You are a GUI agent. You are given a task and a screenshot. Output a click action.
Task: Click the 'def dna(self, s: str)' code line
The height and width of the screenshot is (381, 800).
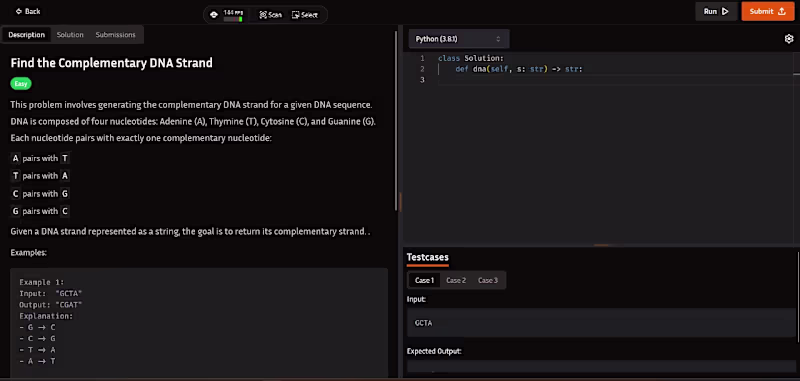(x=519, y=69)
